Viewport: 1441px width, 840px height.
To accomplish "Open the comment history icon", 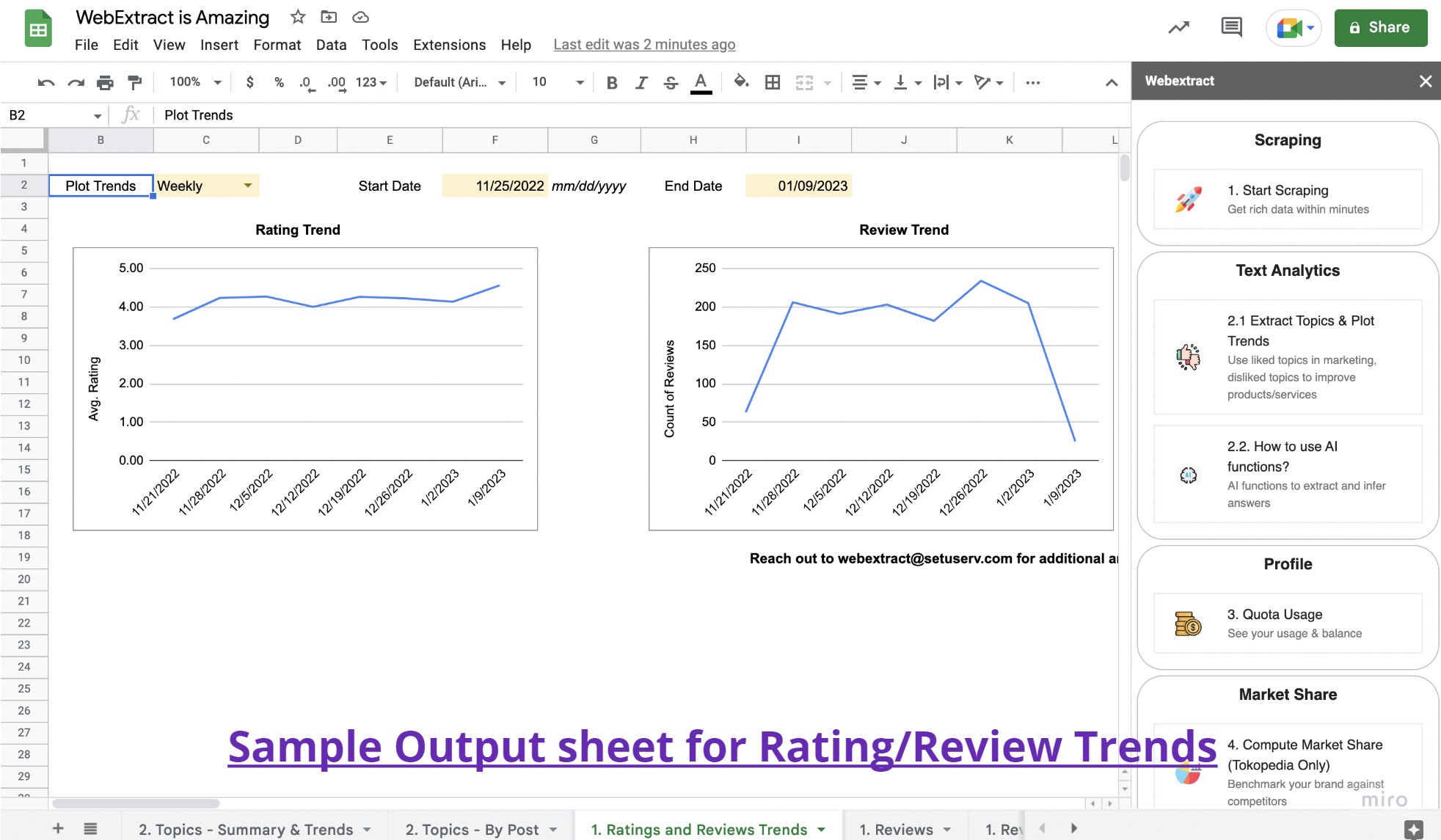I will point(1231,28).
